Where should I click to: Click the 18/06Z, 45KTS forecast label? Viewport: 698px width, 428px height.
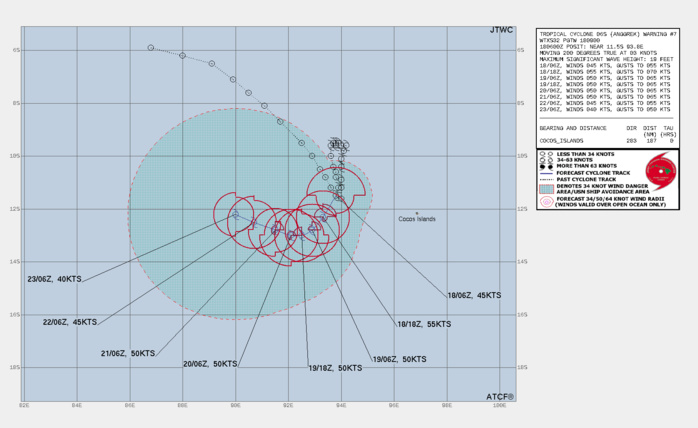click(474, 295)
